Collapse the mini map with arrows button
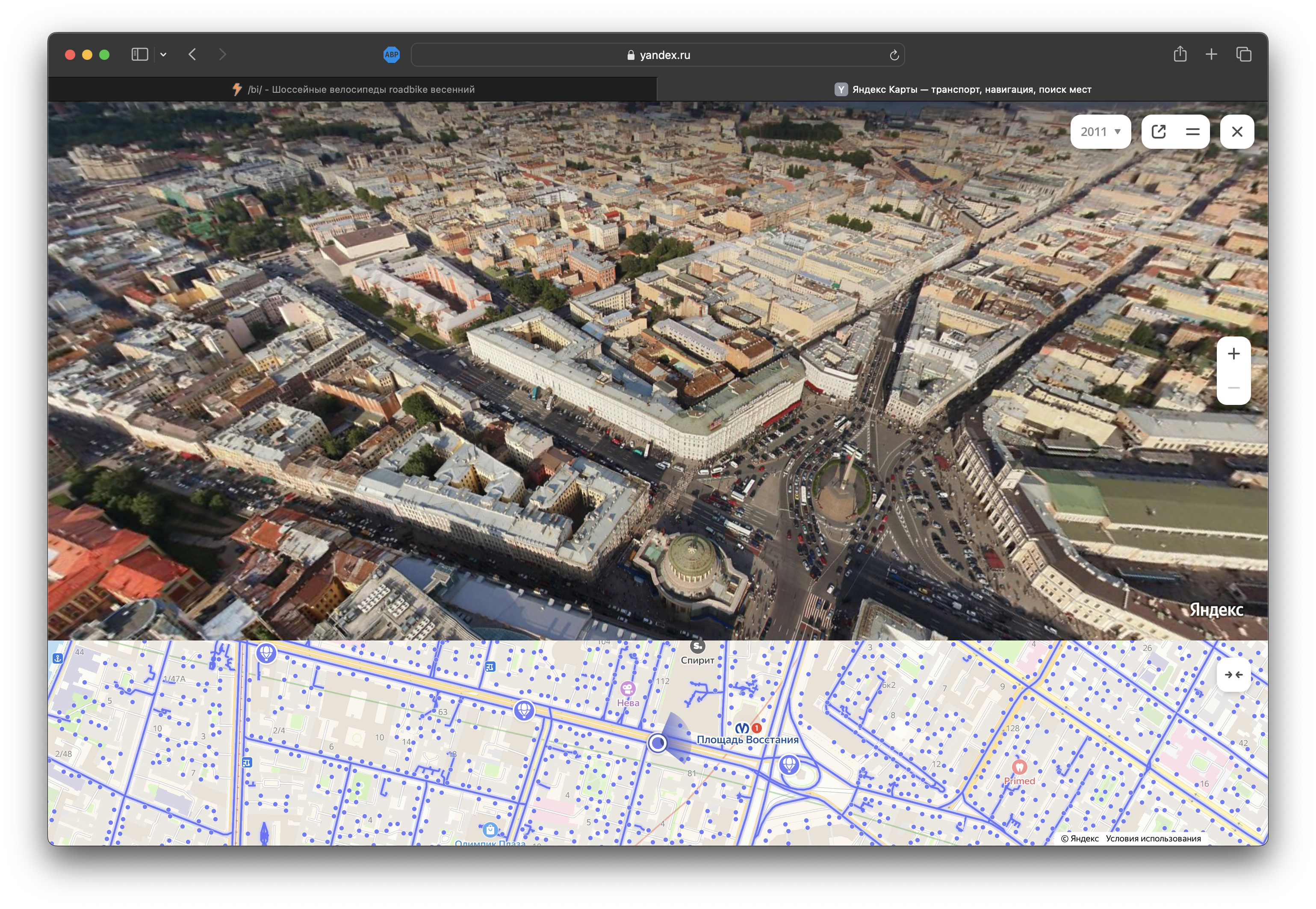The height and width of the screenshot is (909, 1316). pos(1233,675)
